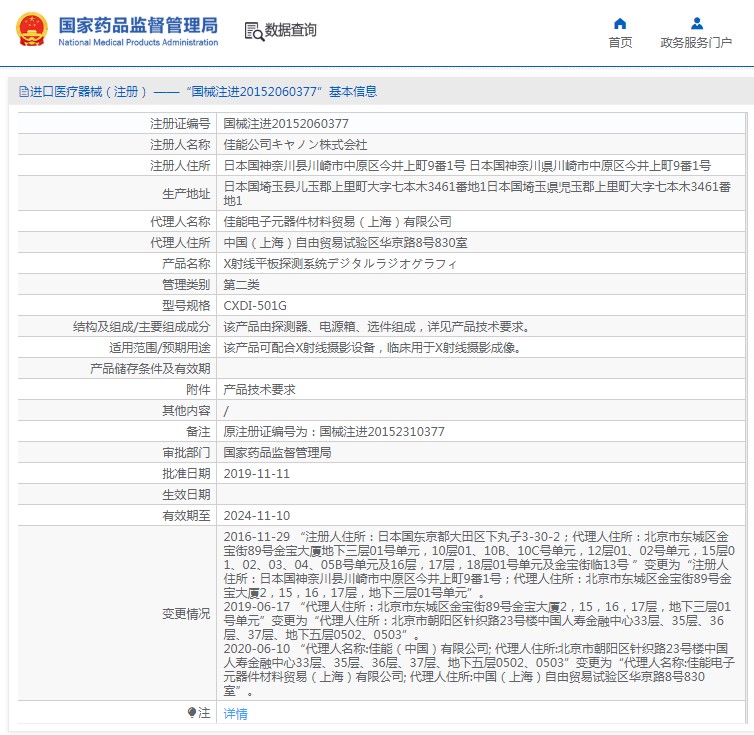754x735 pixels.
Task: Open the 数据查询 search icon
Action: coord(254,31)
